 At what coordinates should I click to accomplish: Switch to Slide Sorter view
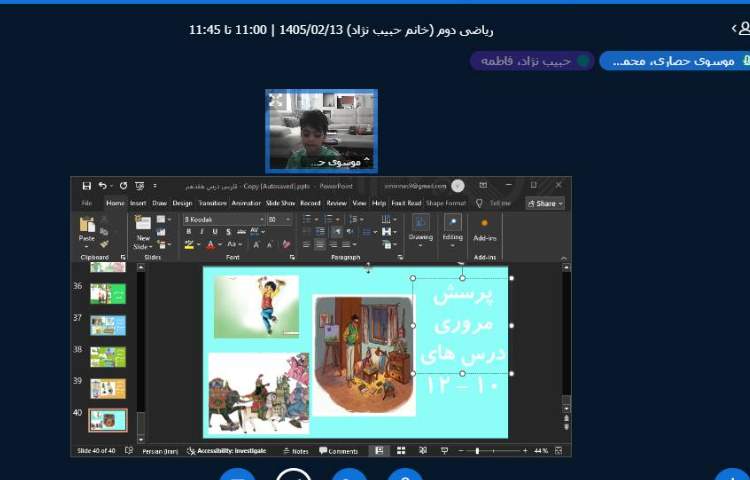pos(401,451)
